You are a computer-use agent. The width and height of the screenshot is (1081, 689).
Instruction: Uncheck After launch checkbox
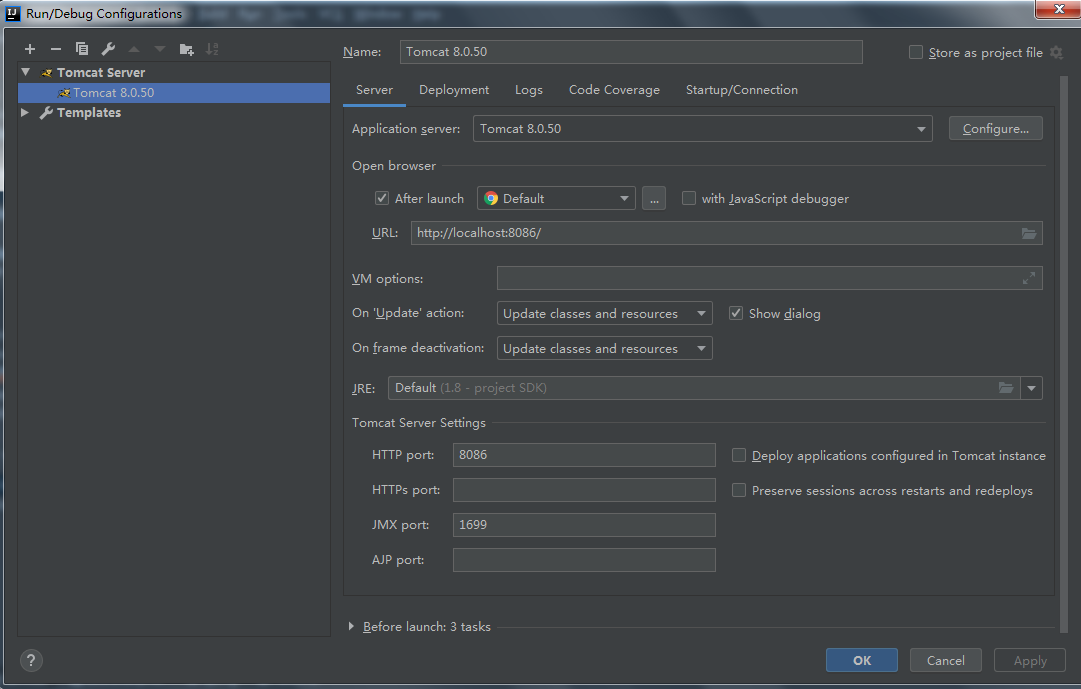381,199
